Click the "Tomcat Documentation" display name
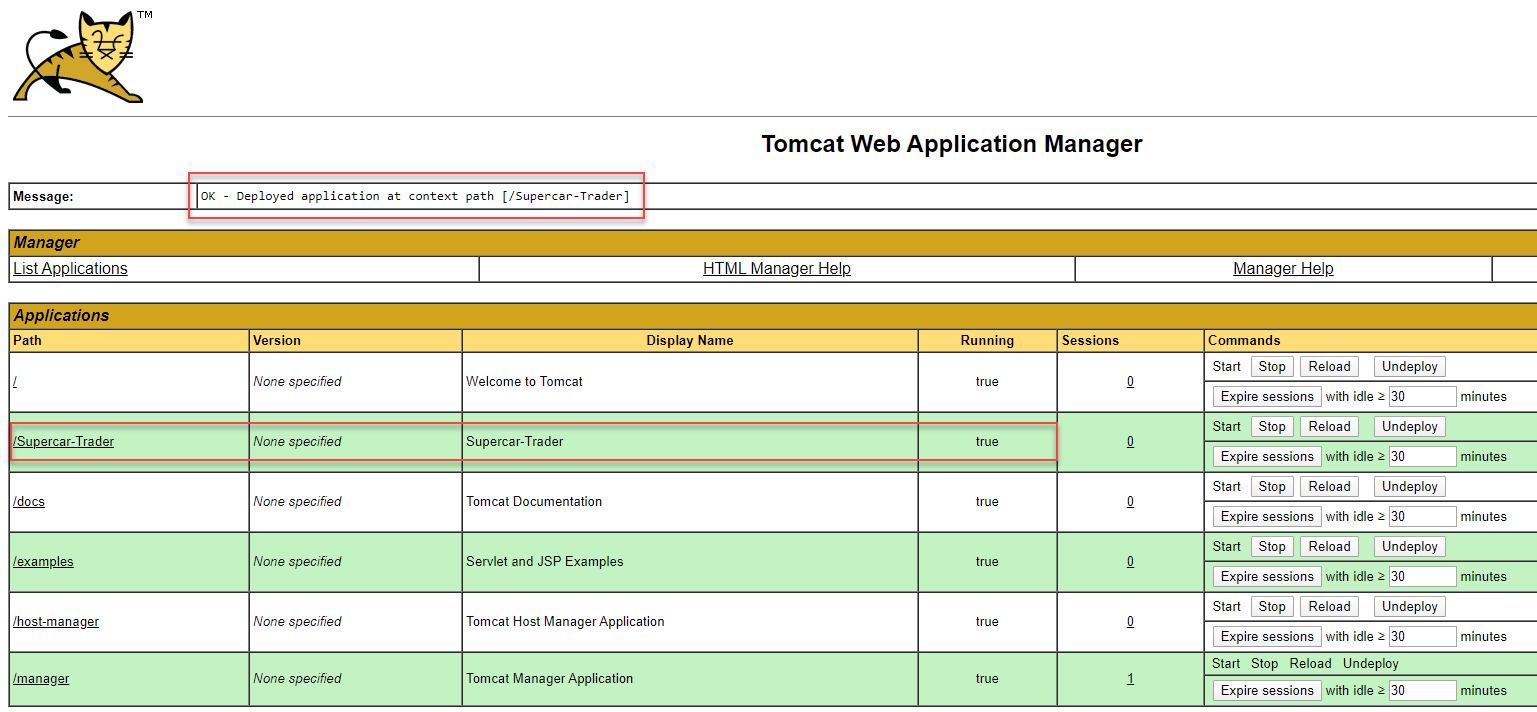The width and height of the screenshot is (1537, 712). [x=534, y=501]
